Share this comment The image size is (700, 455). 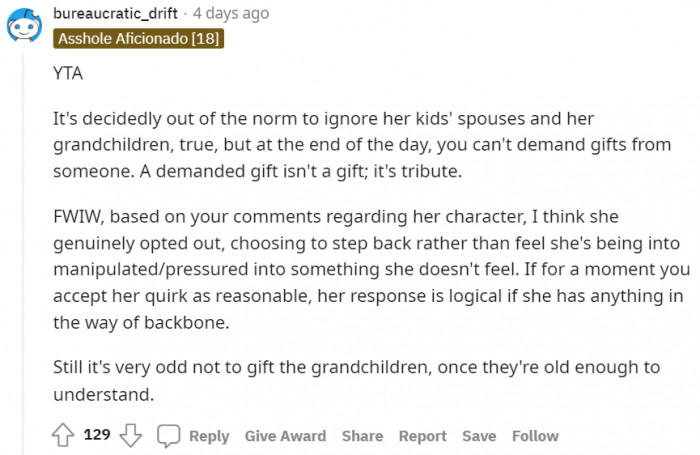coord(362,436)
